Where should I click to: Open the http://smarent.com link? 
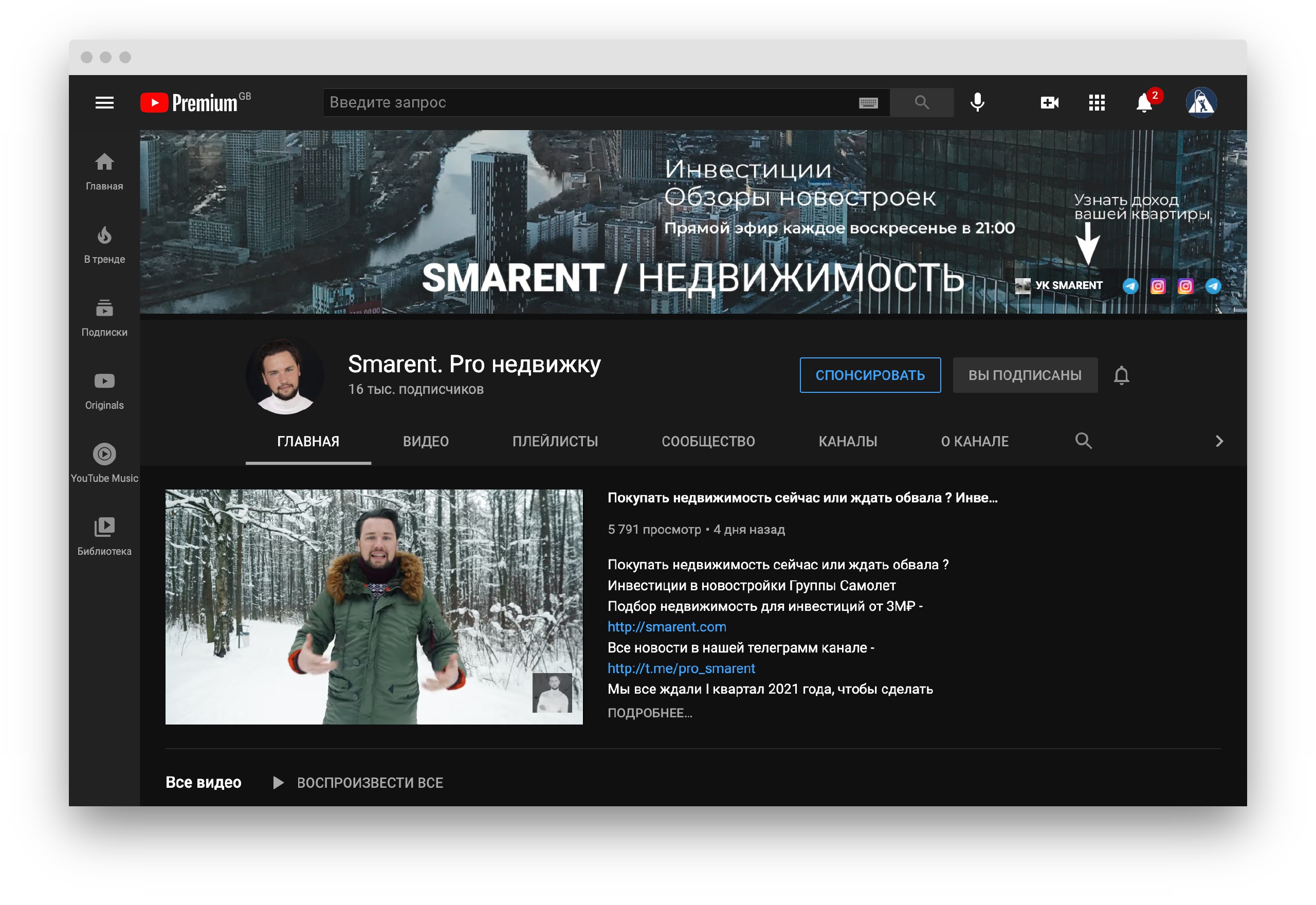click(x=667, y=627)
